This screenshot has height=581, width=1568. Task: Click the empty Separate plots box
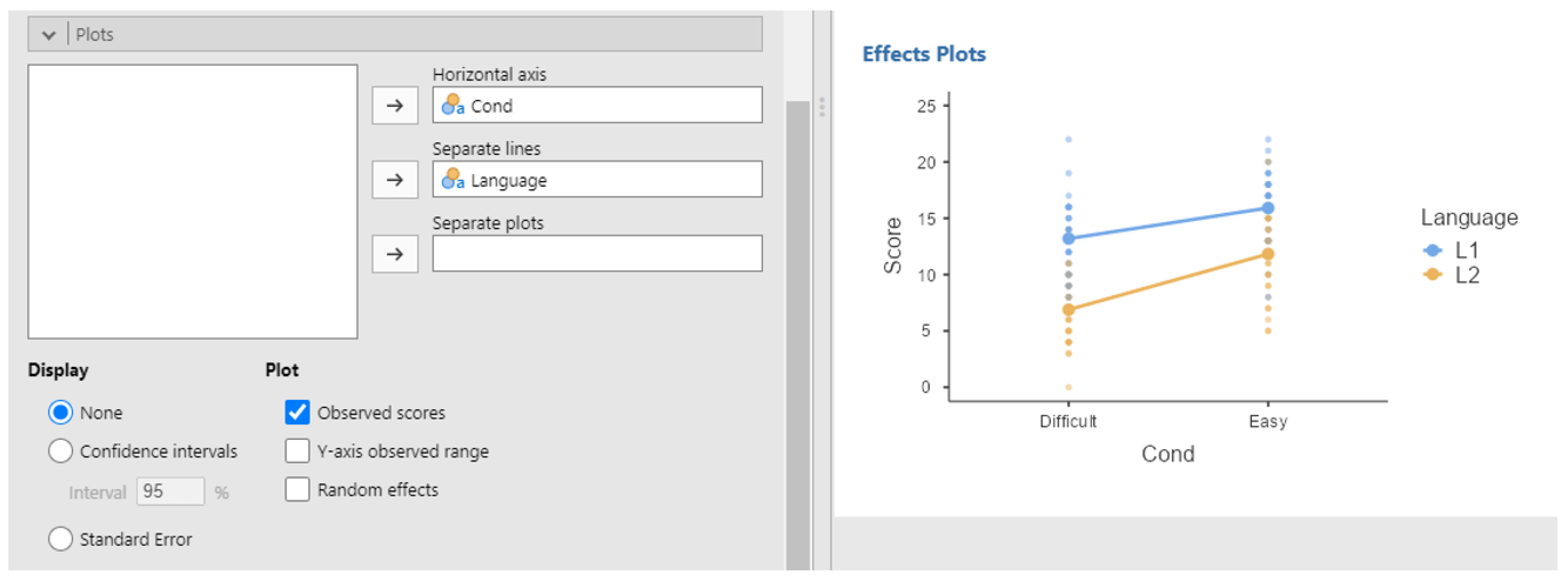pos(596,254)
